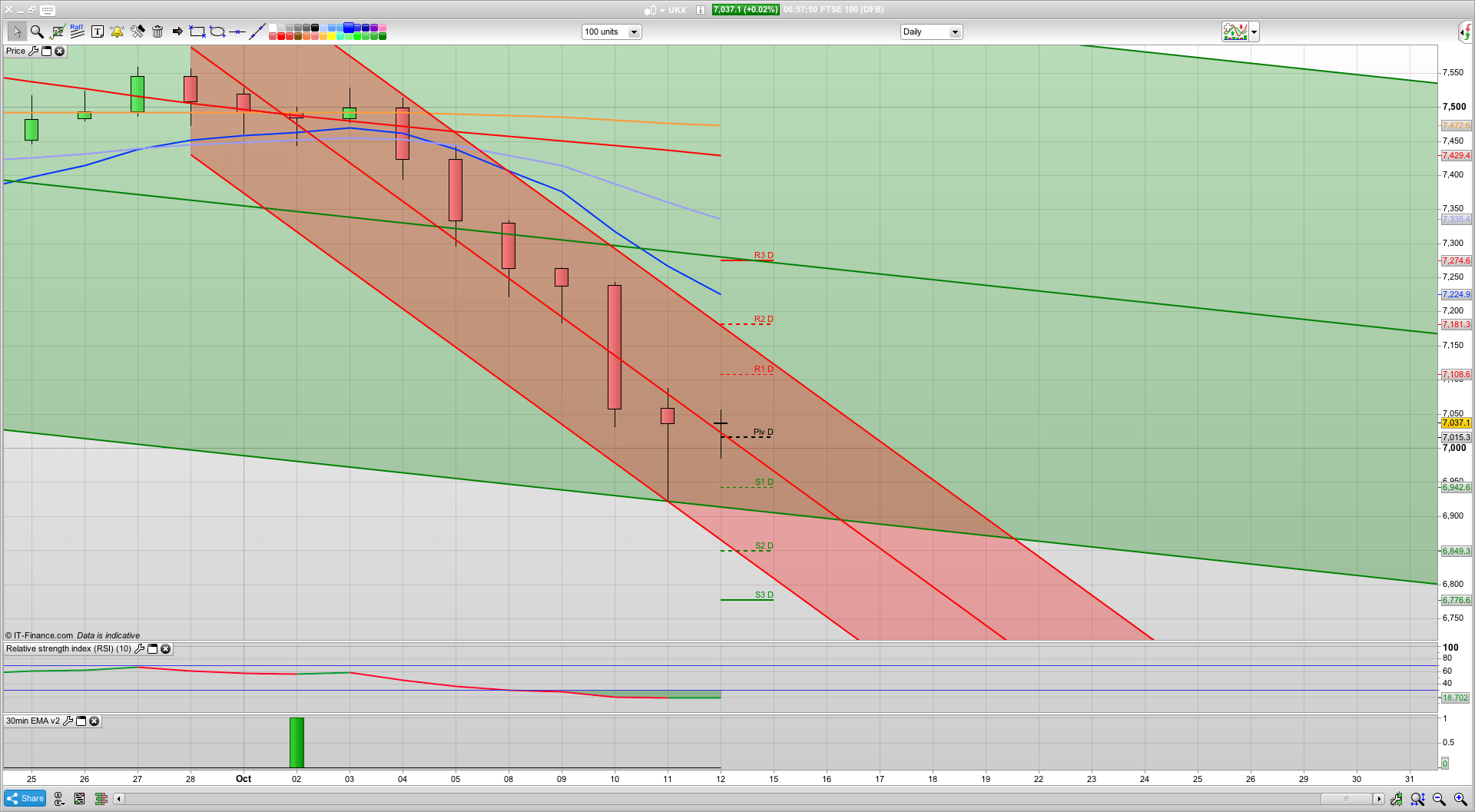Screen dimensions: 1475x812
Task: Open the 100 units dropdown
Action: tap(634, 32)
